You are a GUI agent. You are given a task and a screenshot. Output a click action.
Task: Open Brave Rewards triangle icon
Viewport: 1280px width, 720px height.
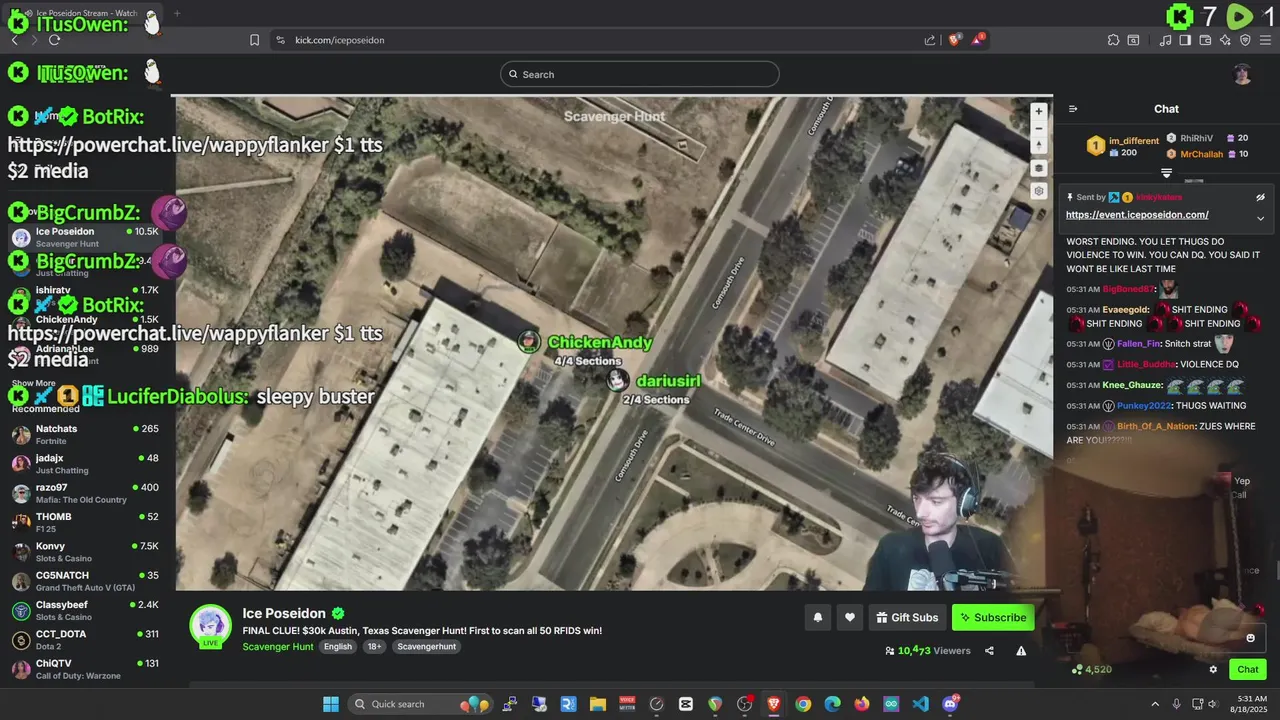coord(977,40)
